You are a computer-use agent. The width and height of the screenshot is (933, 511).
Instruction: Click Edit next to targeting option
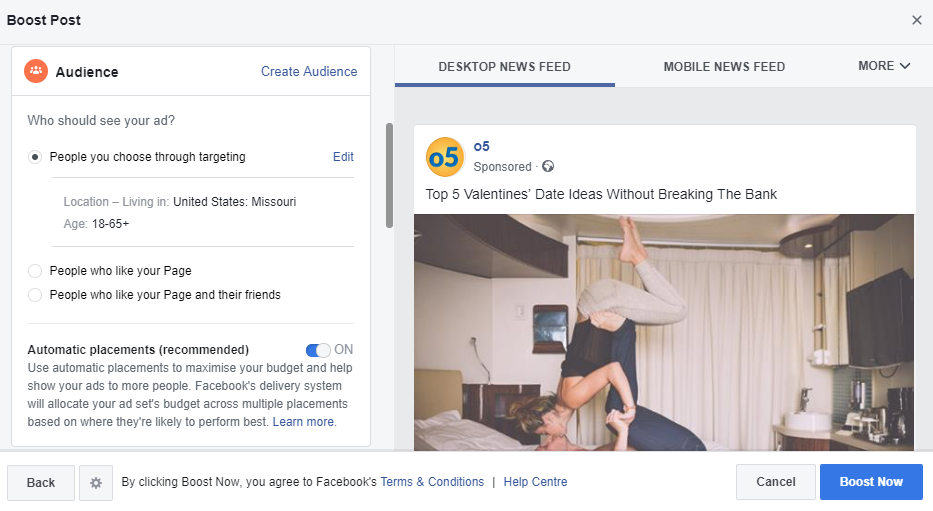pyautogui.click(x=343, y=156)
